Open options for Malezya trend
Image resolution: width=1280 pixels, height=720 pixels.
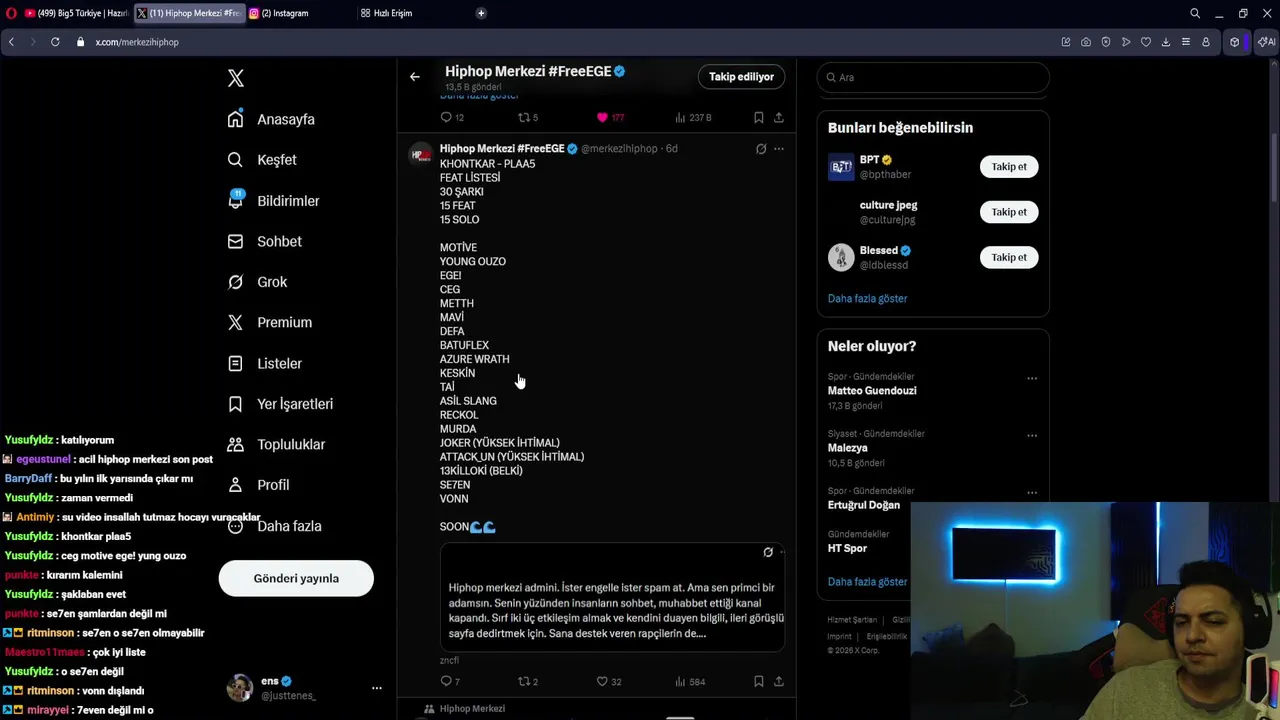tap(1032, 435)
